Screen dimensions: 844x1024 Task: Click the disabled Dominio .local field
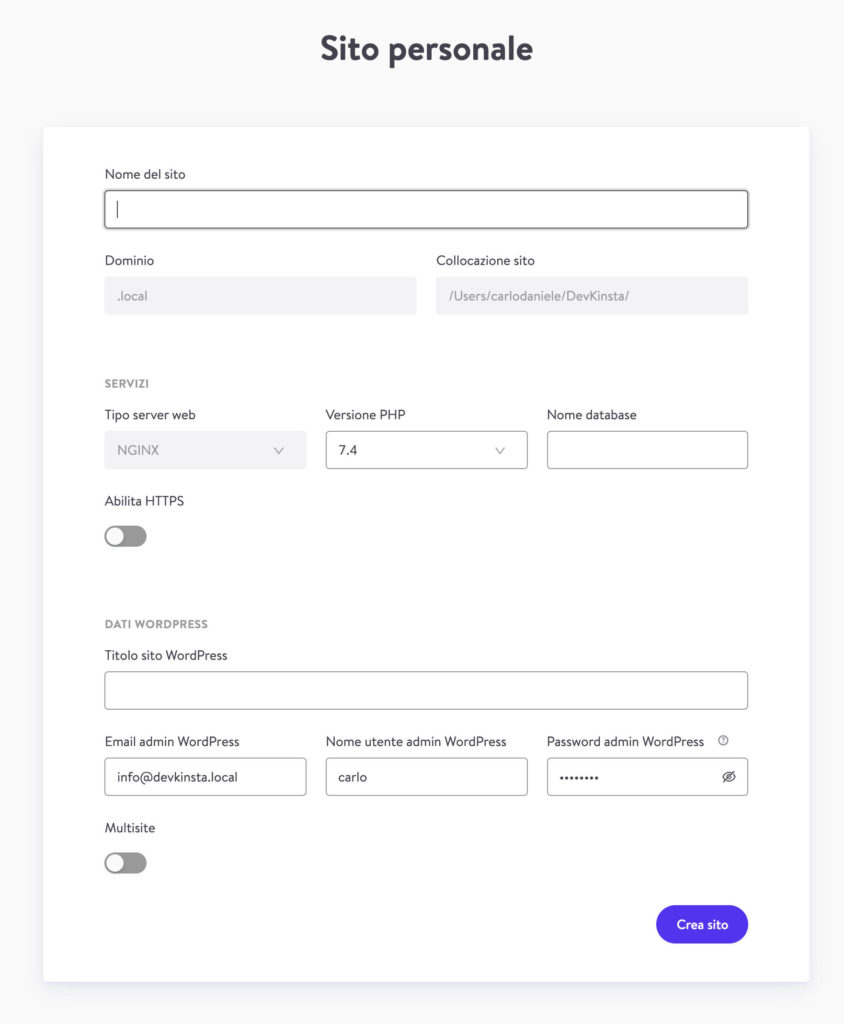coord(261,296)
